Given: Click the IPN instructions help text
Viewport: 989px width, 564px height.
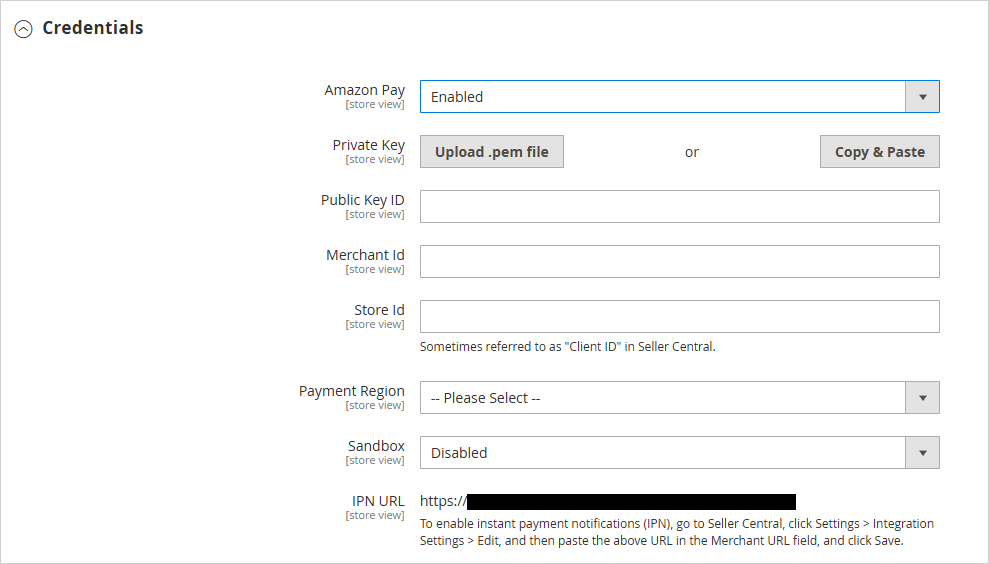Looking at the screenshot, I should [x=677, y=532].
